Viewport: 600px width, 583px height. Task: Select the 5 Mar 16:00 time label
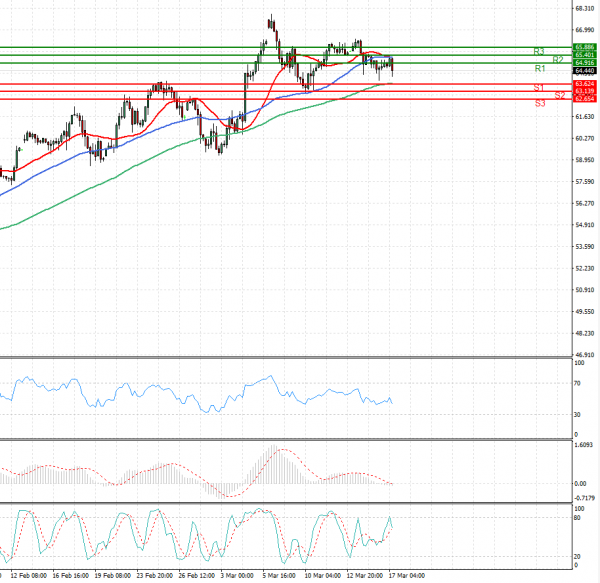point(279,575)
